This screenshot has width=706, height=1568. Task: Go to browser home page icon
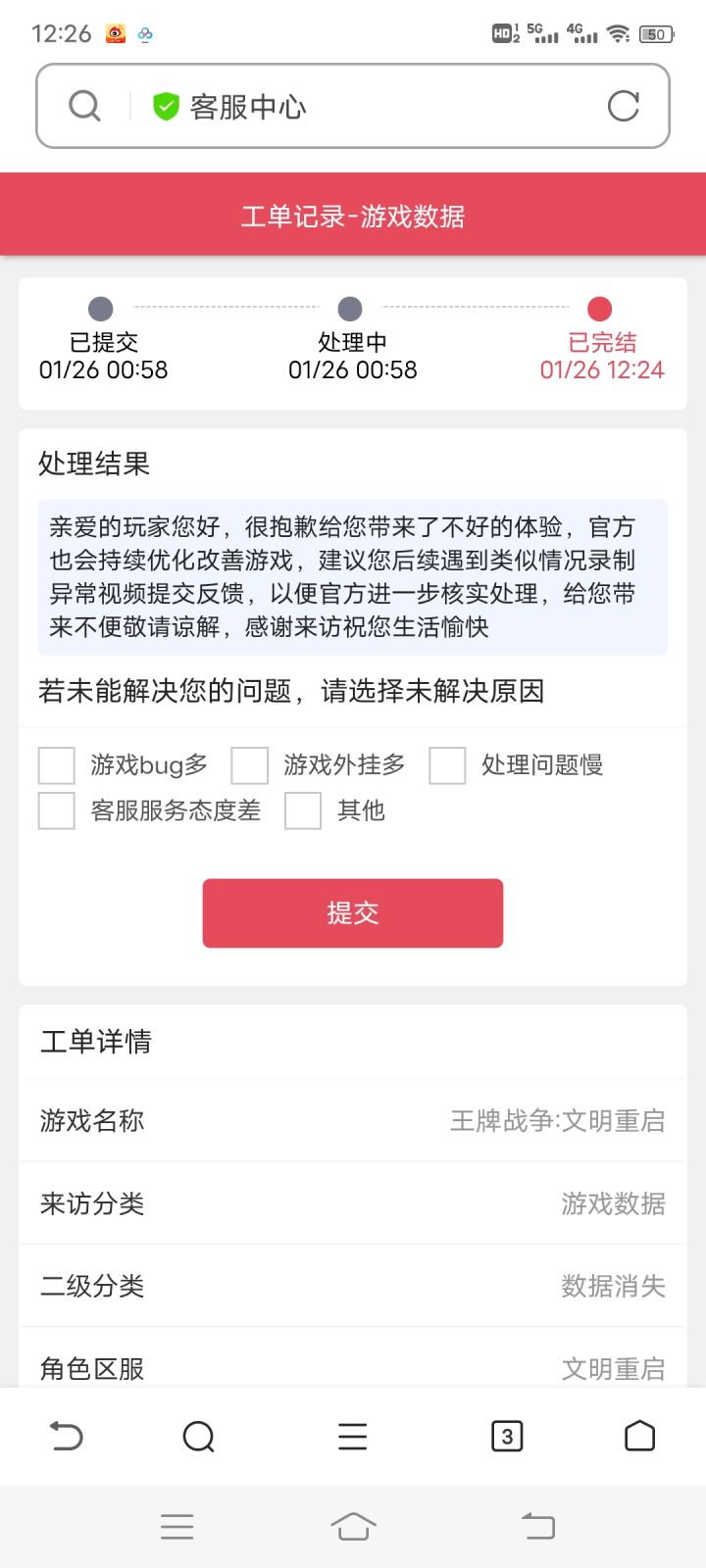pyautogui.click(x=639, y=1436)
